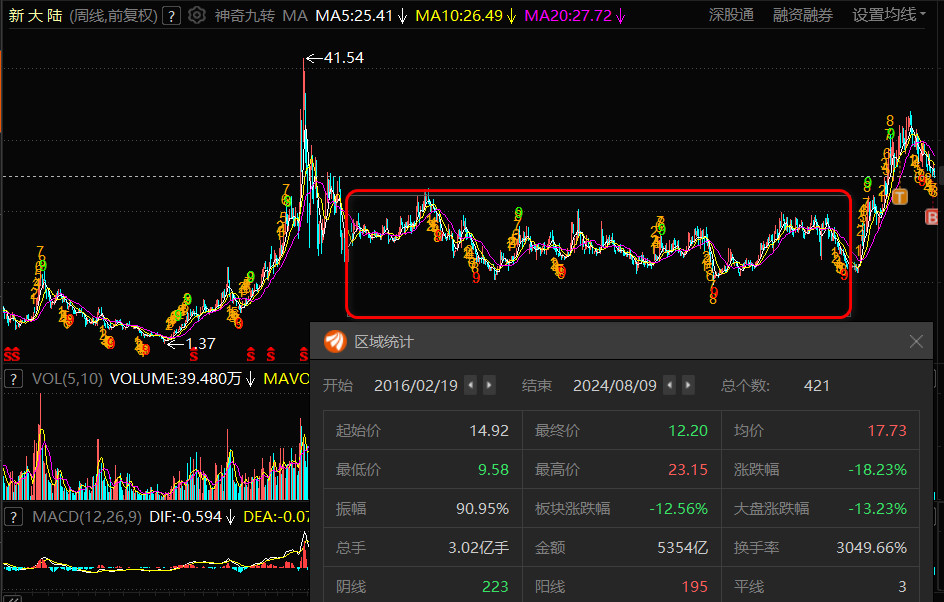The width and height of the screenshot is (944, 602).
Task: Click the 融资融券 link
Action: click(x=803, y=15)
